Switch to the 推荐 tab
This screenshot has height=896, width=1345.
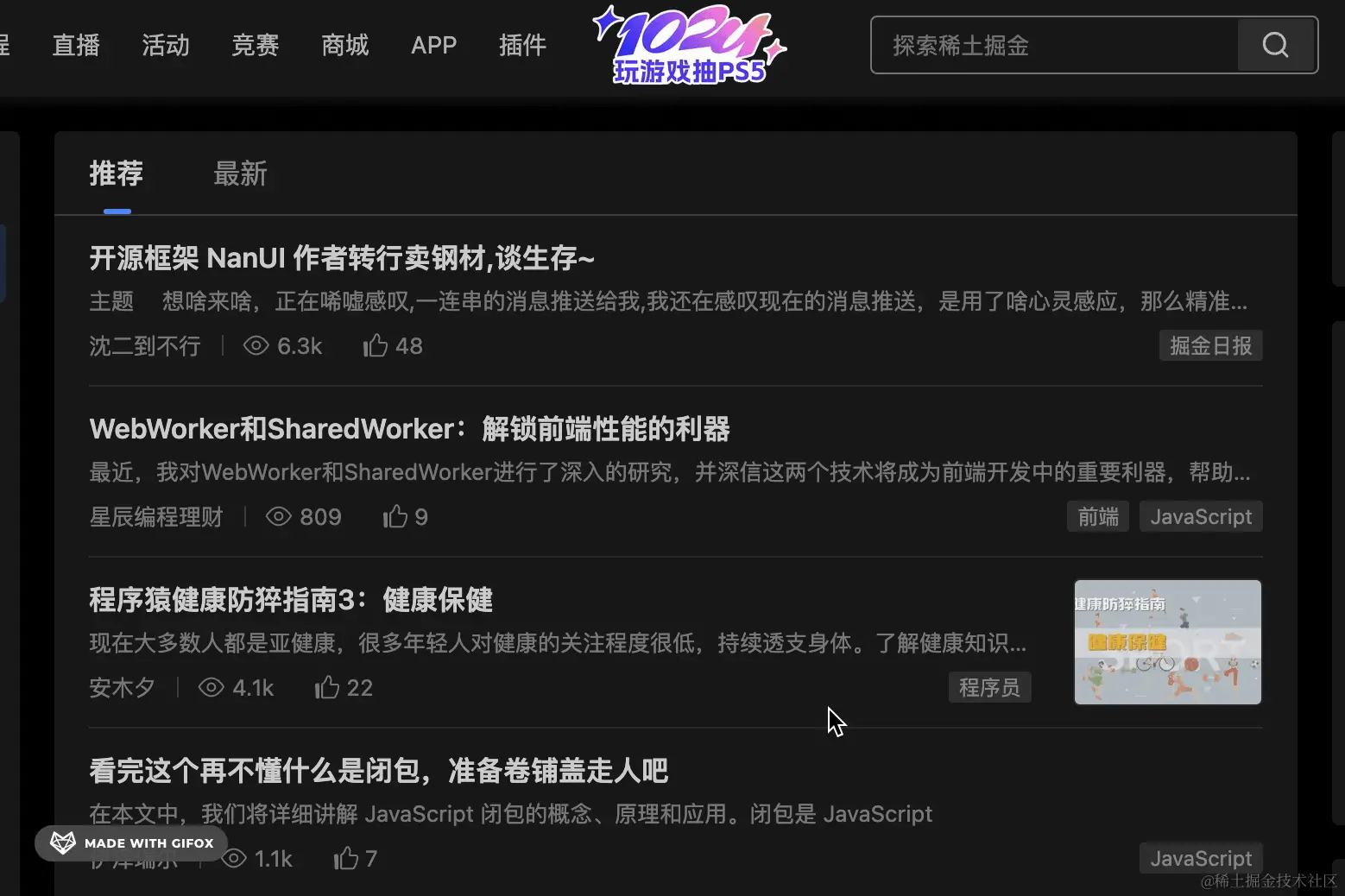(117, 174)
